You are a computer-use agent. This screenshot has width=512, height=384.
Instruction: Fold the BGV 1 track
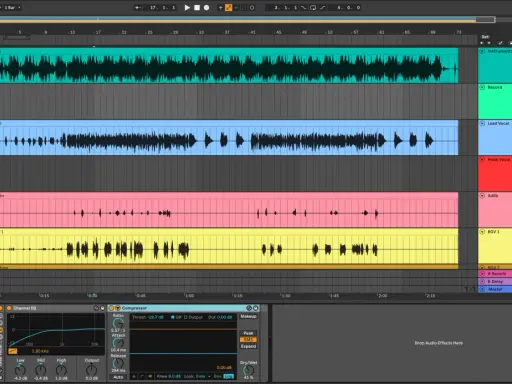pyautogui.click(x=482, y=232)
